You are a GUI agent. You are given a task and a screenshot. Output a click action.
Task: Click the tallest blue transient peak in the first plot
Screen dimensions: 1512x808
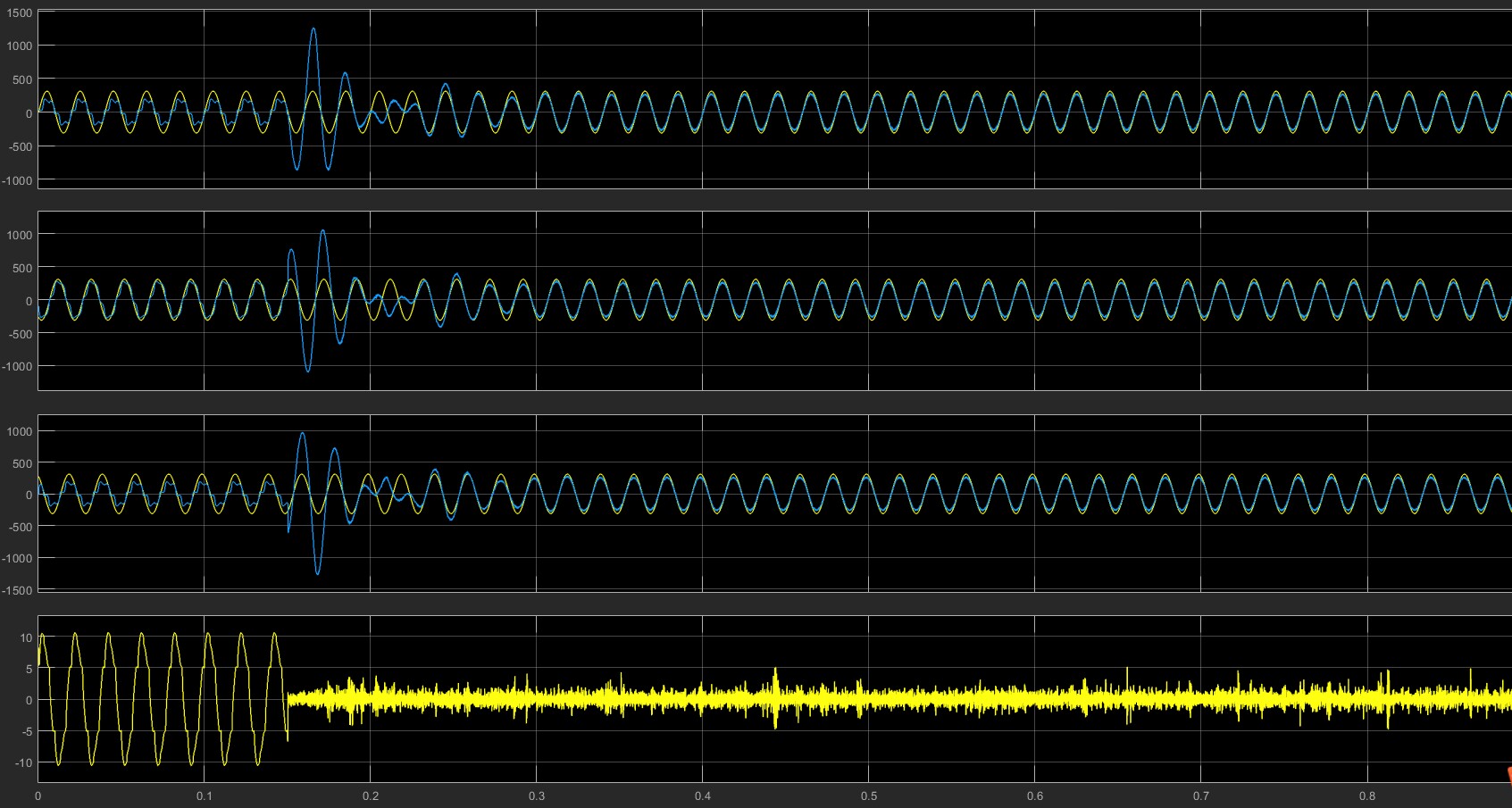[313, 29]
